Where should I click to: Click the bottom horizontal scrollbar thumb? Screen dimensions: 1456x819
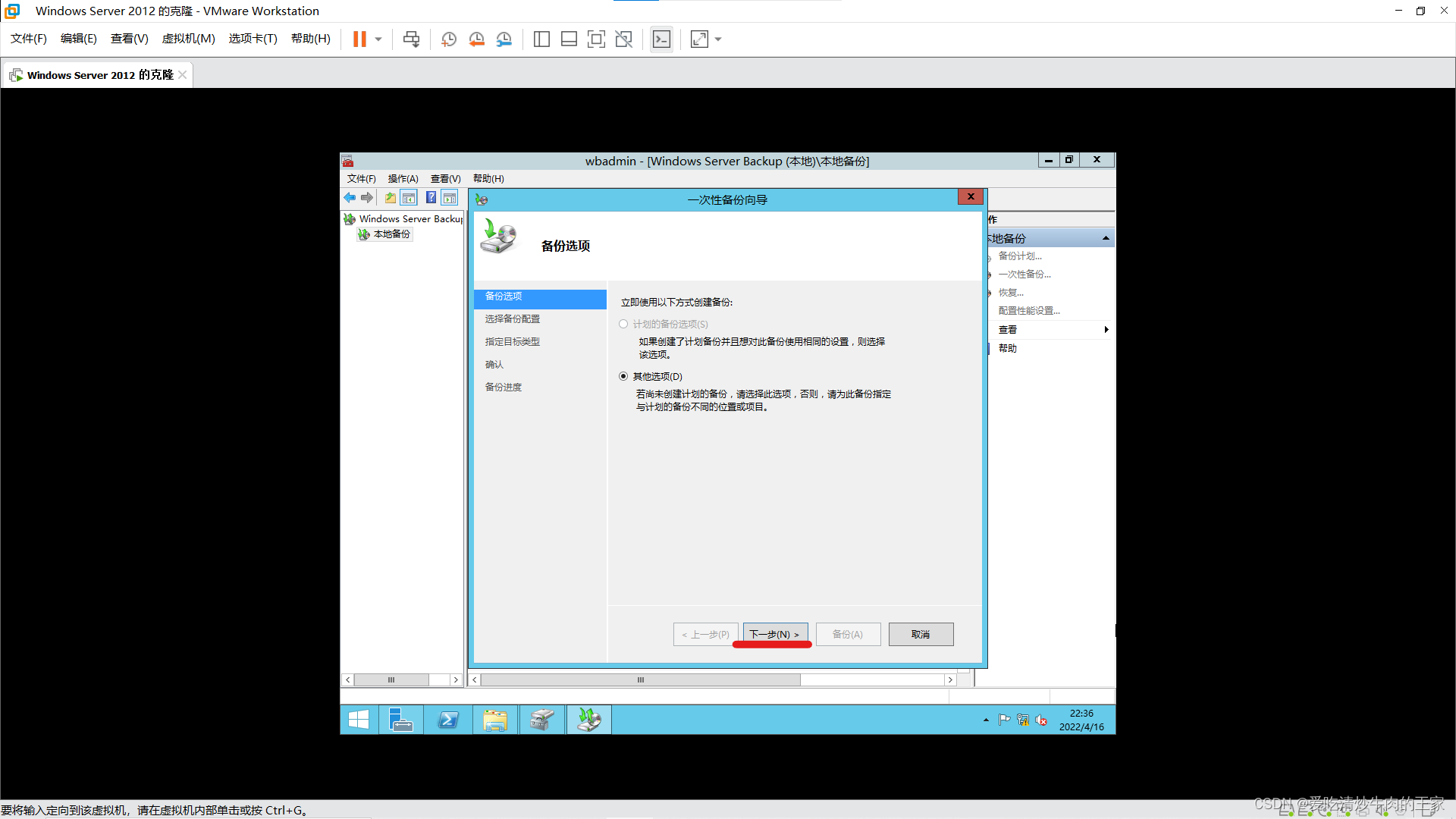click(640, 679)
